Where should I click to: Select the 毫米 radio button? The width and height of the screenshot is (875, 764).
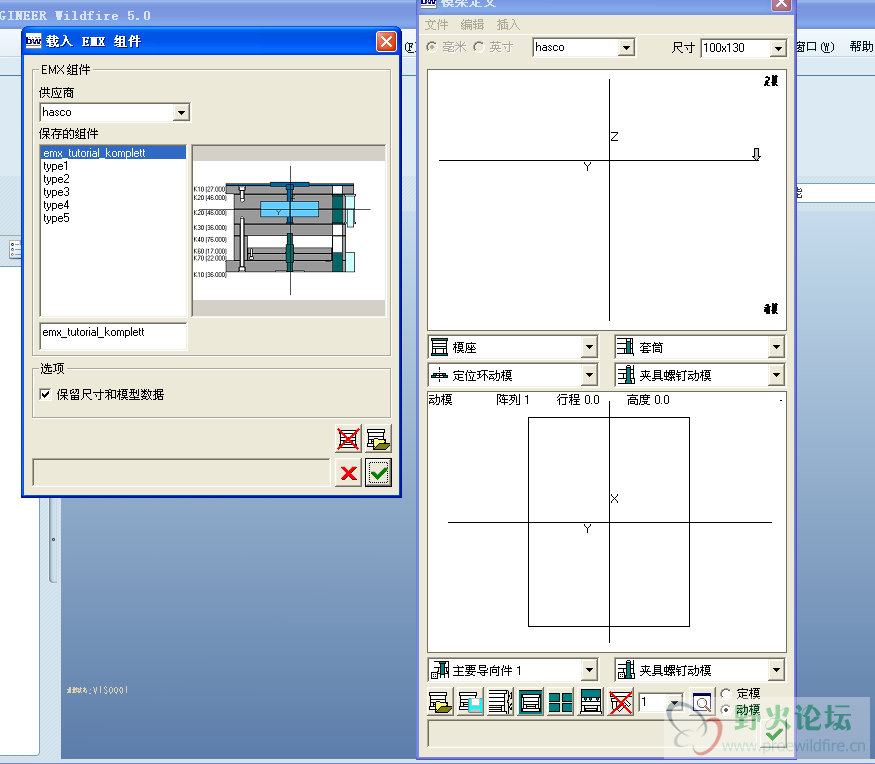coord(431,47)
